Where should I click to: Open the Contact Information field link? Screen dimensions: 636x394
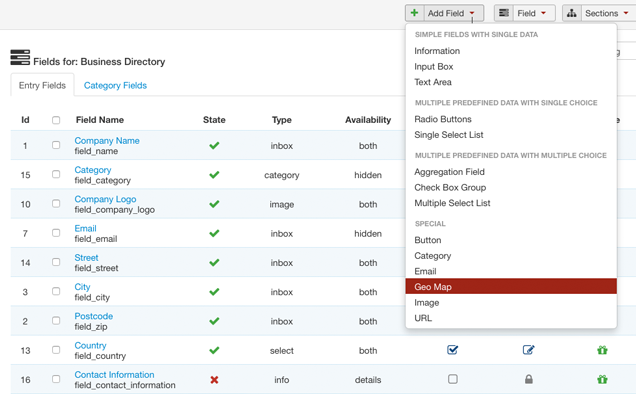114,374
